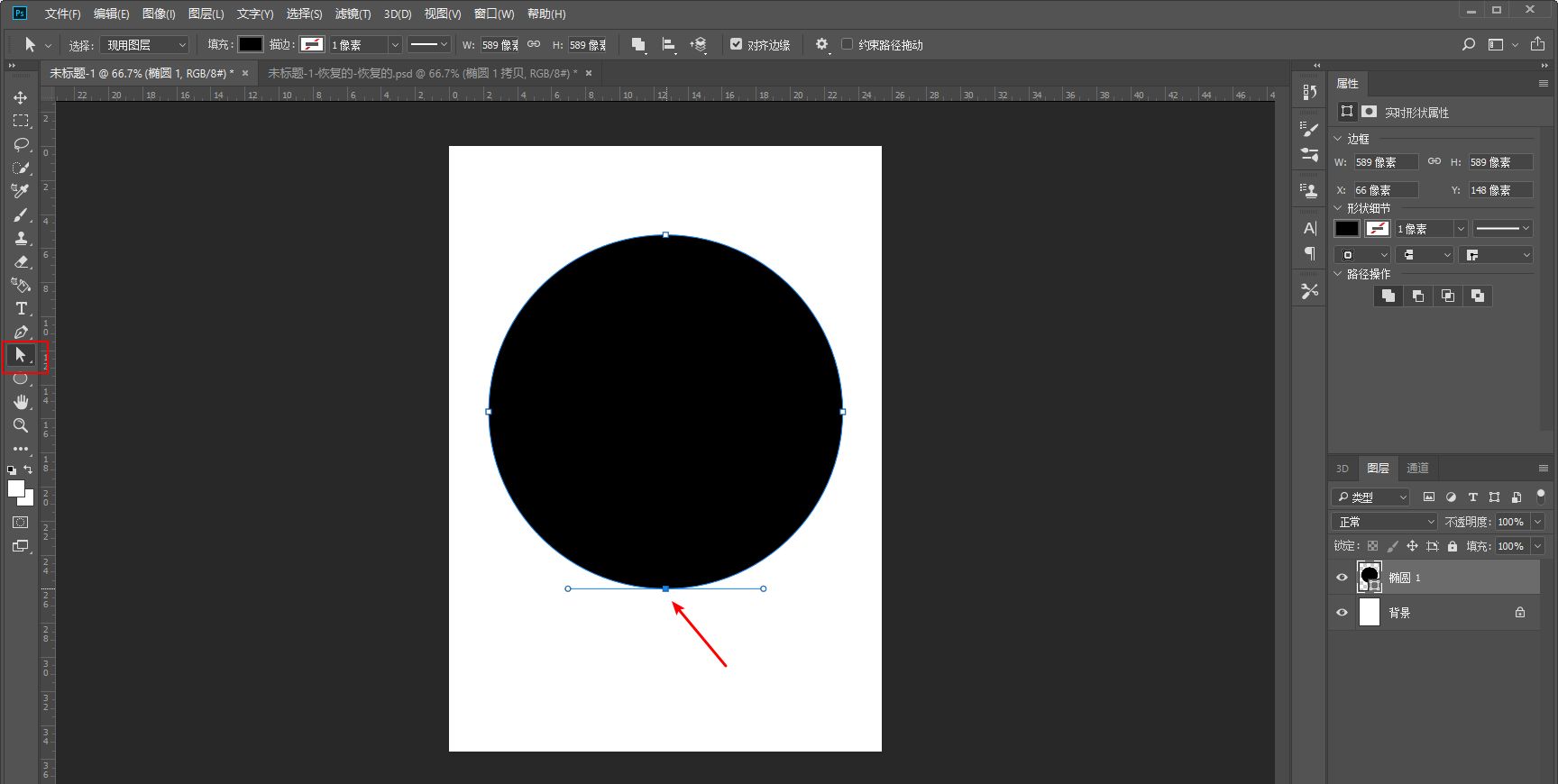Open the 类型 layer filter dropdown
Screen dimensions: 1558x784
pos(1370,497)
